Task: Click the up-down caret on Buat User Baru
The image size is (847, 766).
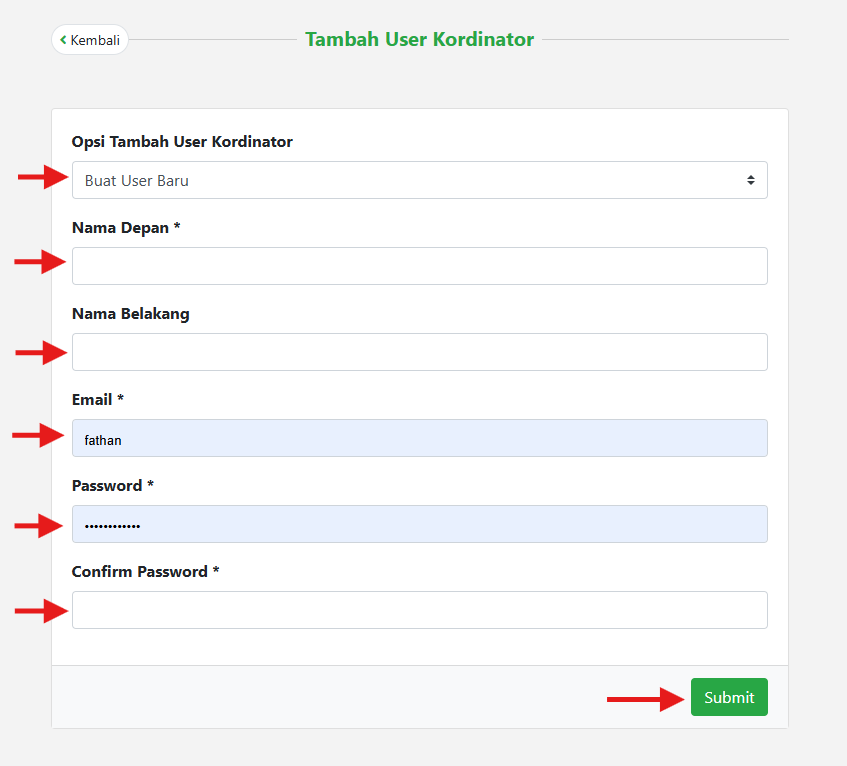Action: pos(751,180)
